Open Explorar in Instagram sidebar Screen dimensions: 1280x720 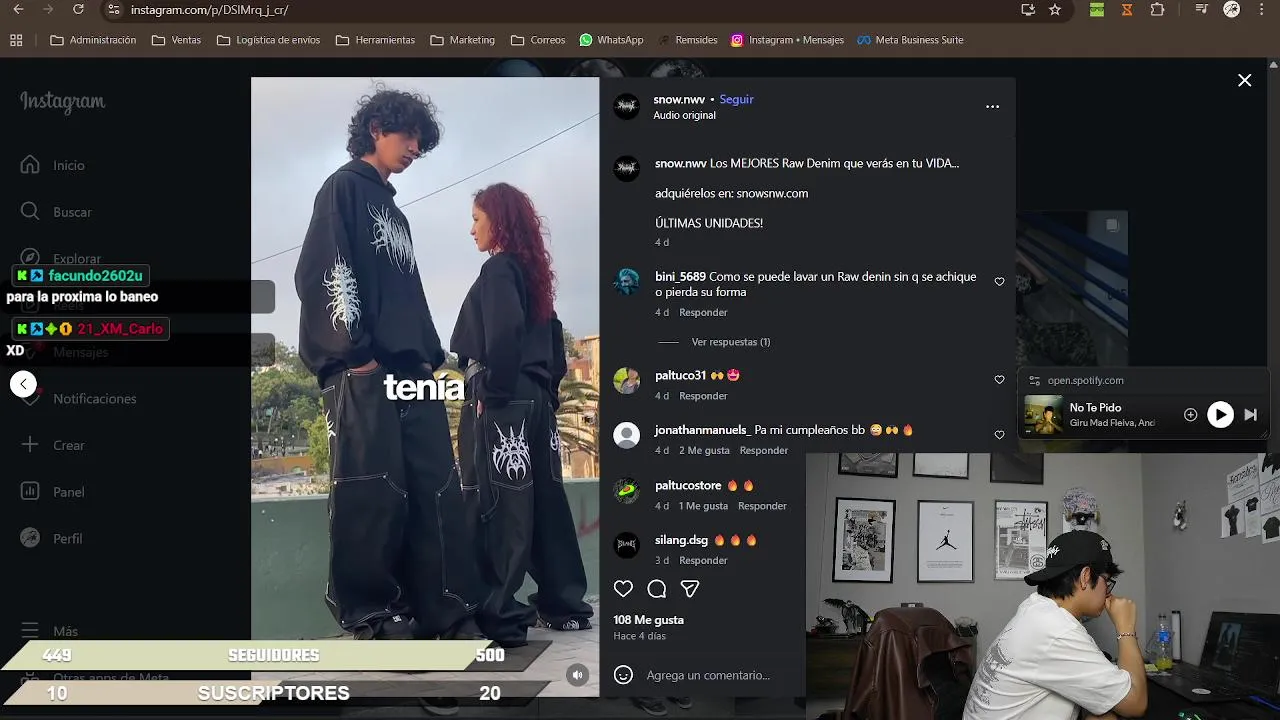tap(62, 258)
